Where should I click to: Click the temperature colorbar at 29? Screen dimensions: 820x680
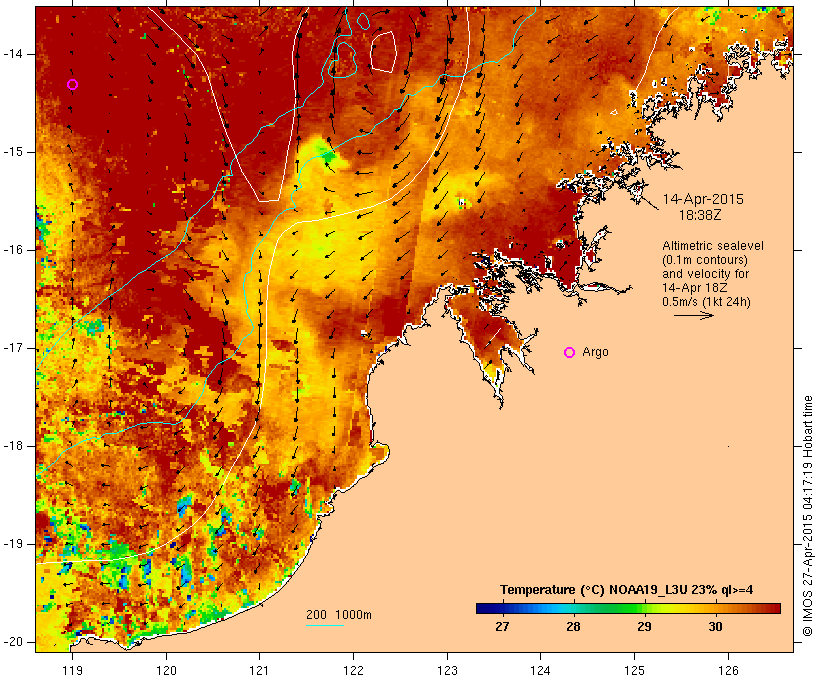coord(644,608)
